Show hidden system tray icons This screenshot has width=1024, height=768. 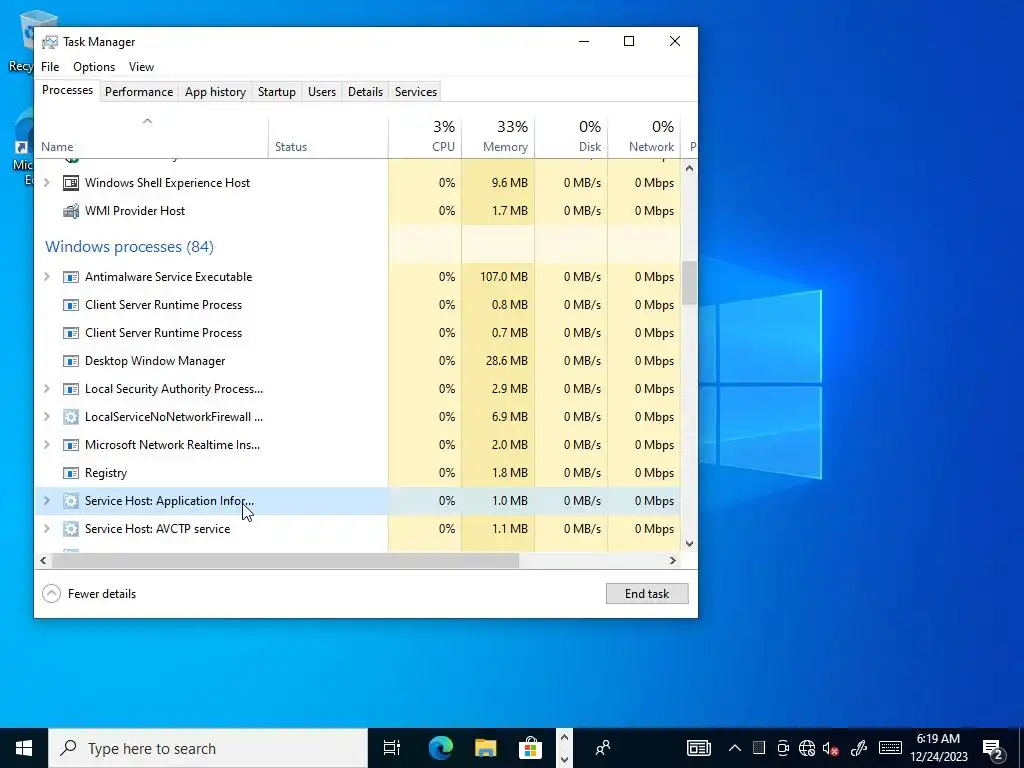pos(735,748)
